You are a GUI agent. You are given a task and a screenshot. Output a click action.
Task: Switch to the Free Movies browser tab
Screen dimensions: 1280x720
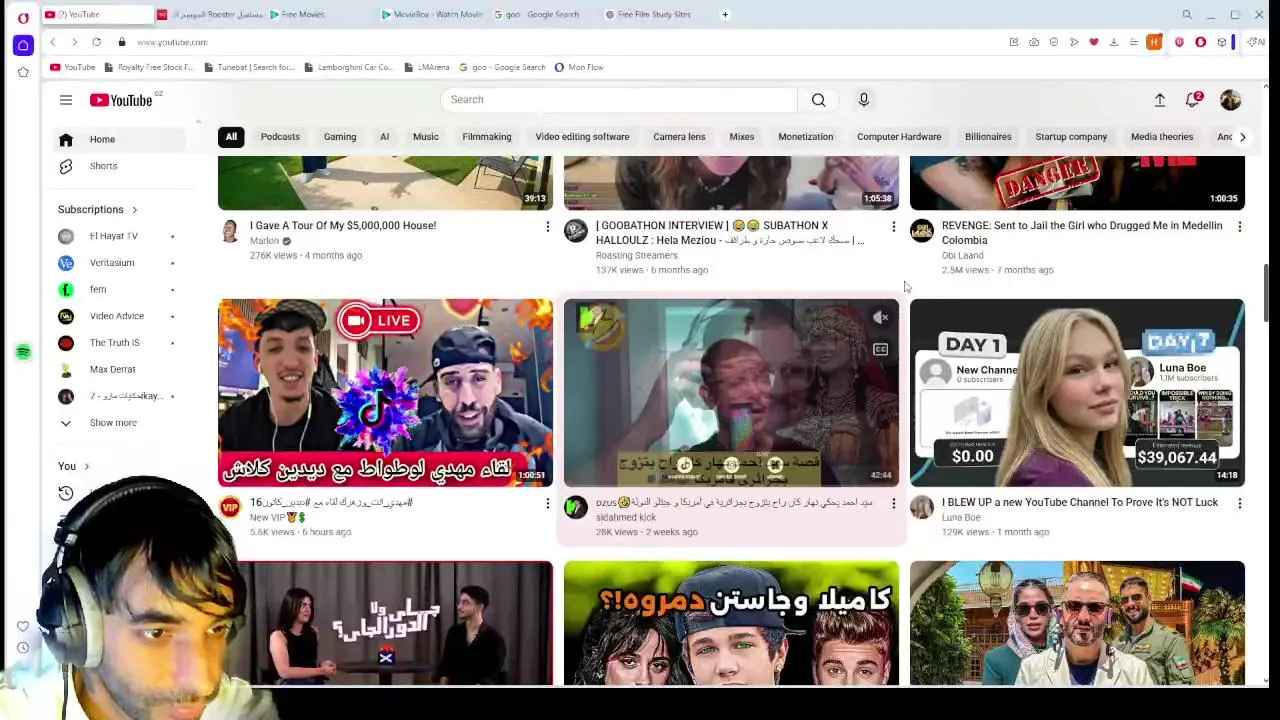coord(320,15)
